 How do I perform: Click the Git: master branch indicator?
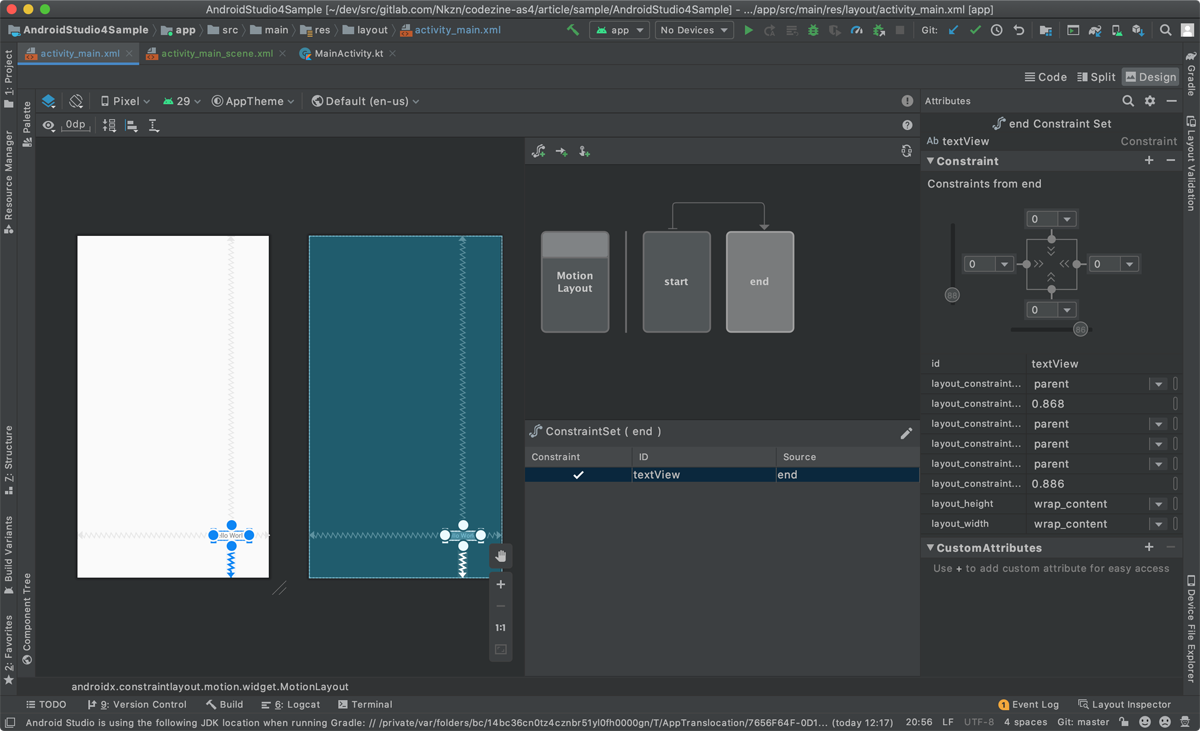coord(1083,721)
